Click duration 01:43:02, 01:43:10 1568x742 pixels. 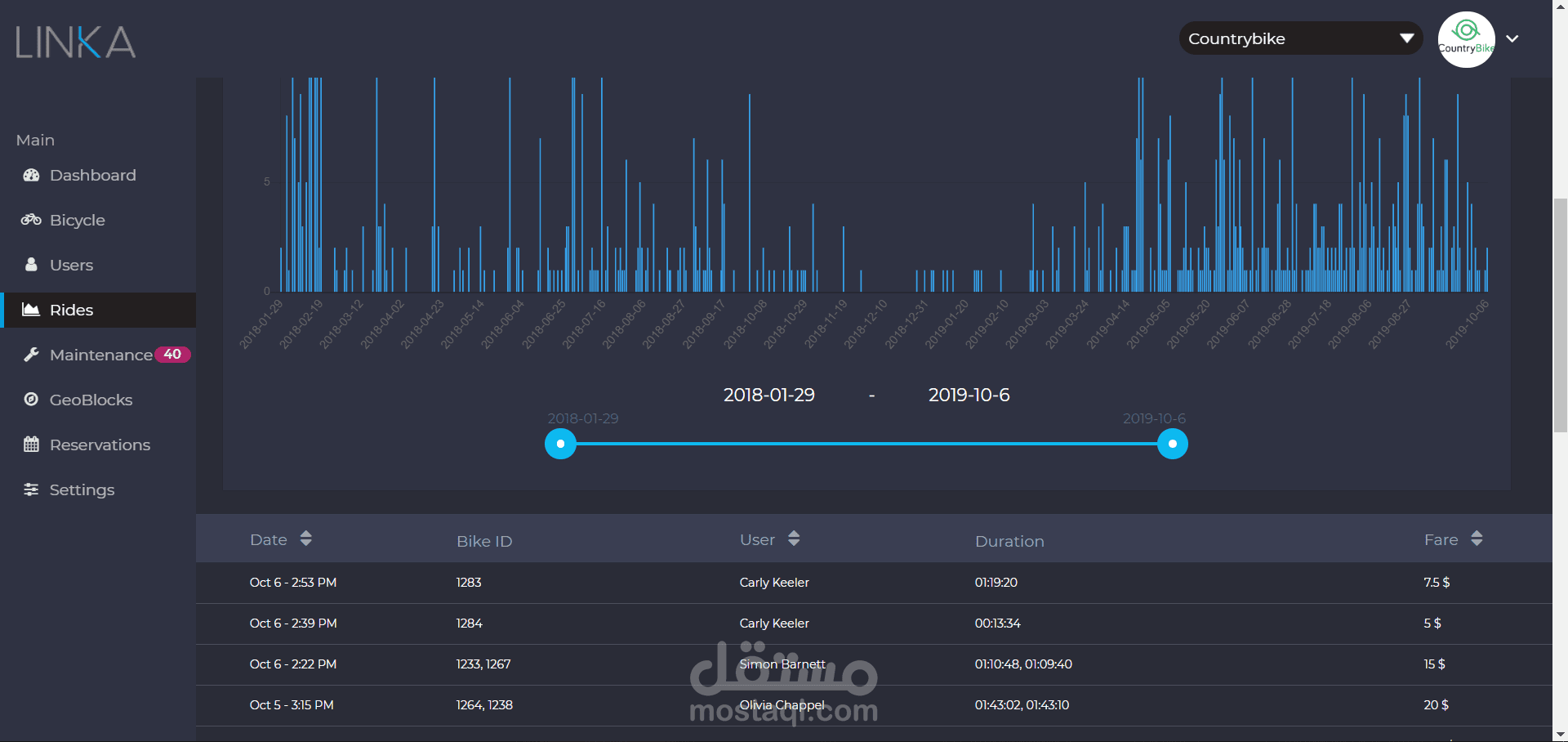tap(1022, 705)
